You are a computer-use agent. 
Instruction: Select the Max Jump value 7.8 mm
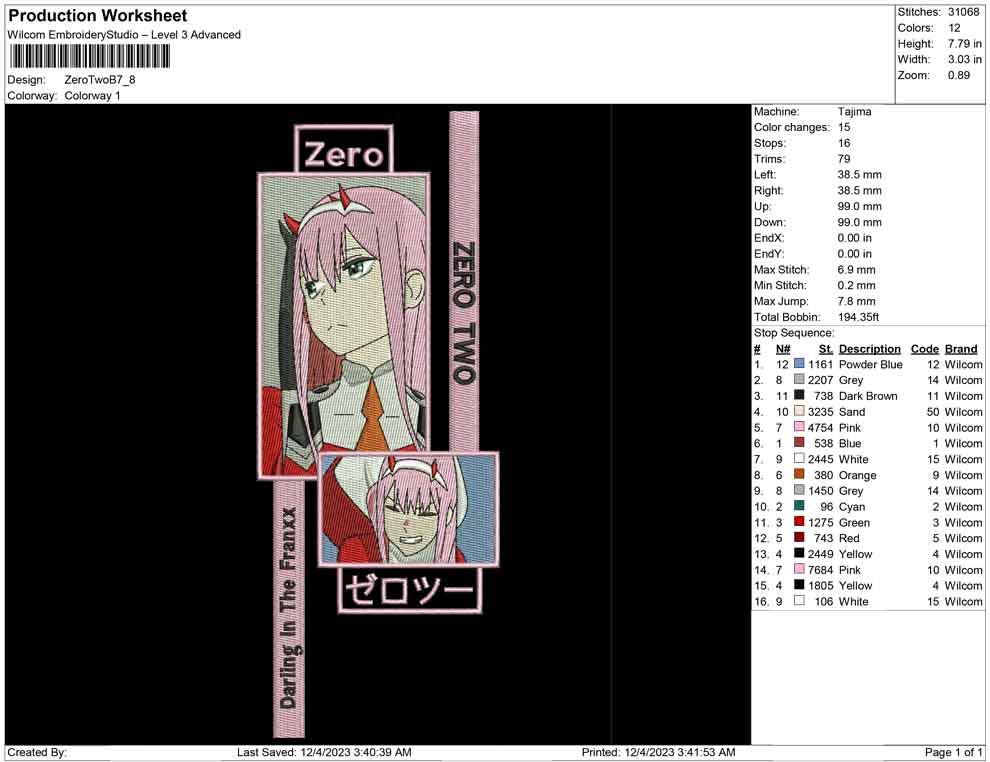(856, 301)
